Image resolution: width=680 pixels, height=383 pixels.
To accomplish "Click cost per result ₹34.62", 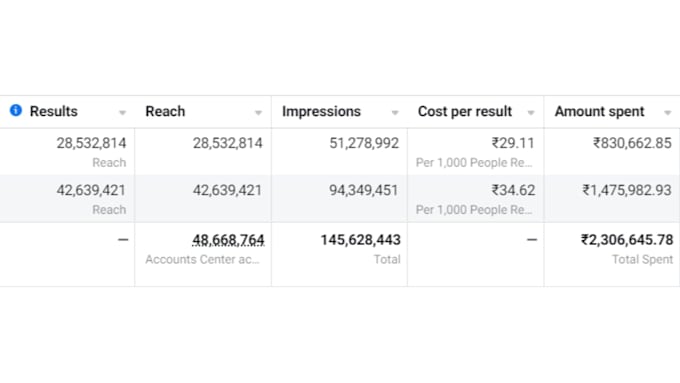I will [513, 190].
